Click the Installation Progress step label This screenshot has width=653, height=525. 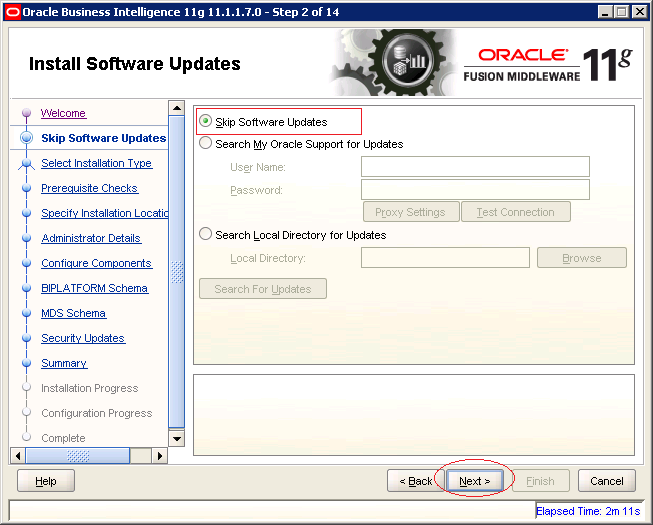click(x=90, y=388)
